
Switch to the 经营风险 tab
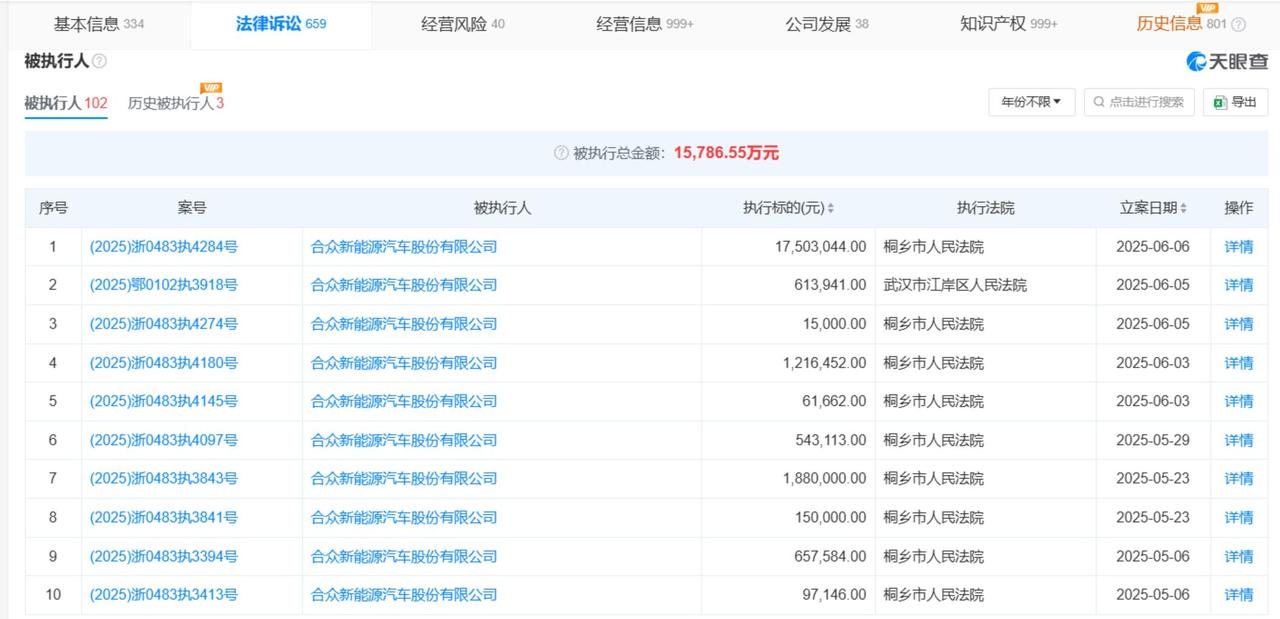pos(463,24)
